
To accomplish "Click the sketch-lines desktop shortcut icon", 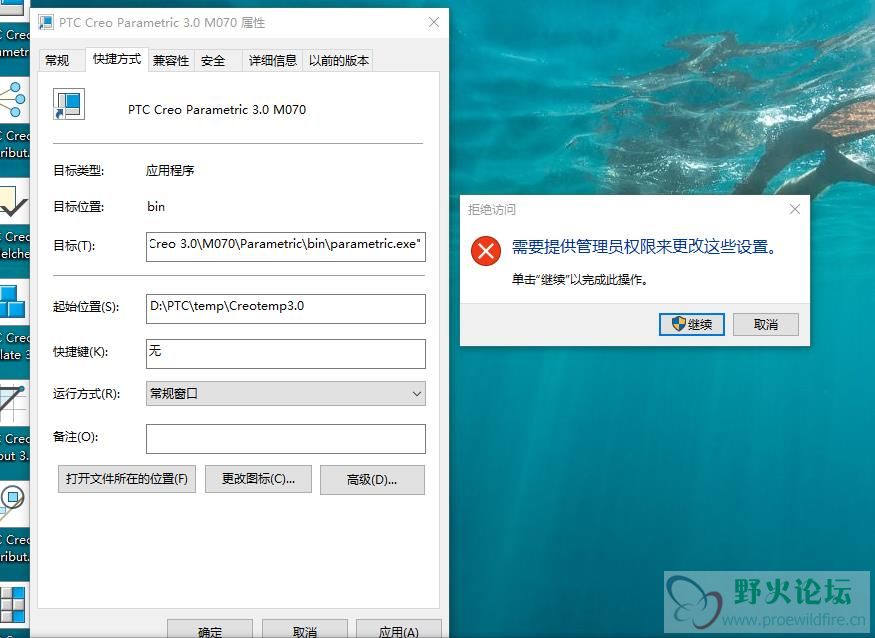I will tap(13, 404).
